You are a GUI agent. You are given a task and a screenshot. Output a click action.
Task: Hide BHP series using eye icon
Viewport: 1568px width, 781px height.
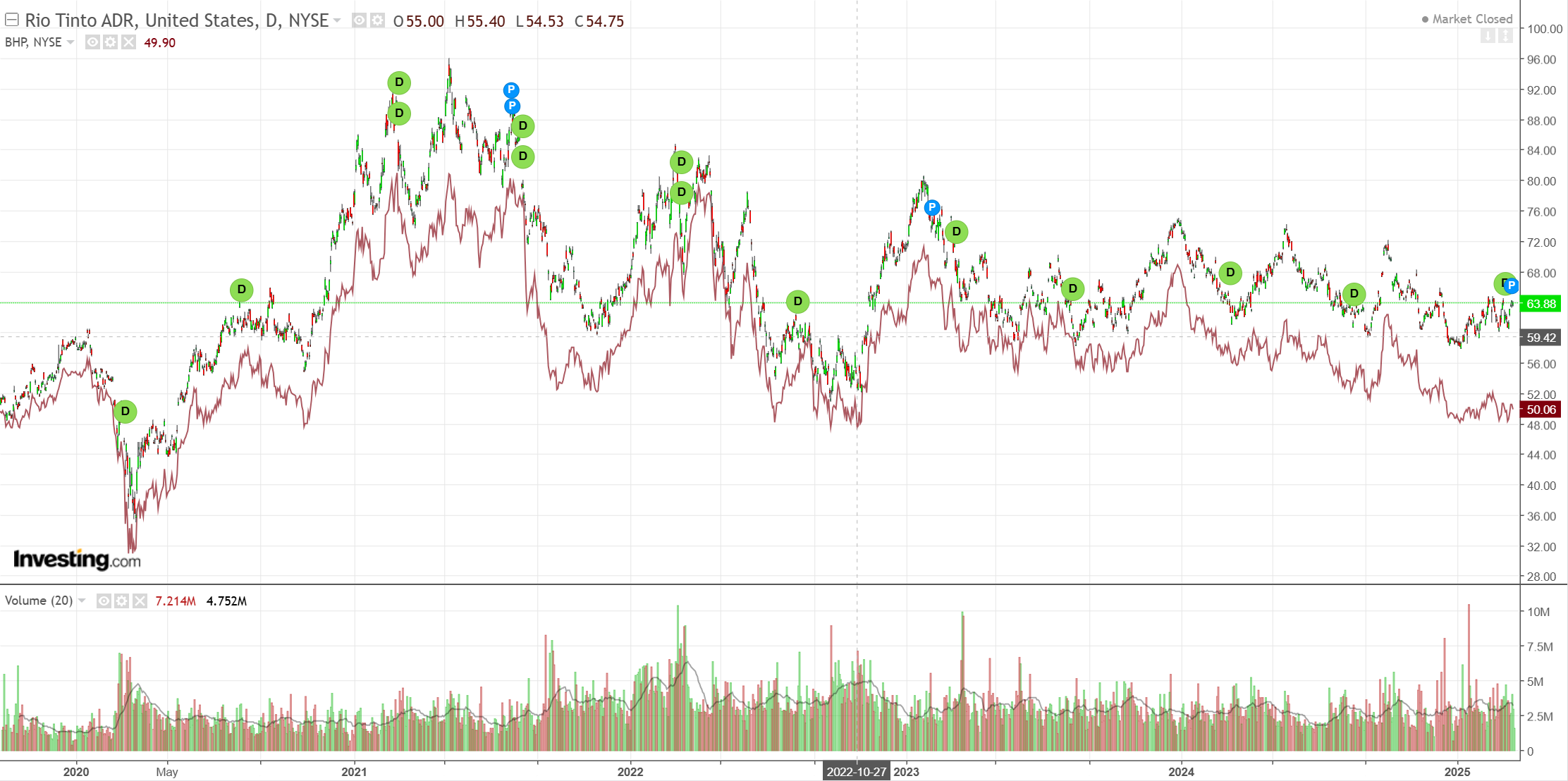pos(92,42)
